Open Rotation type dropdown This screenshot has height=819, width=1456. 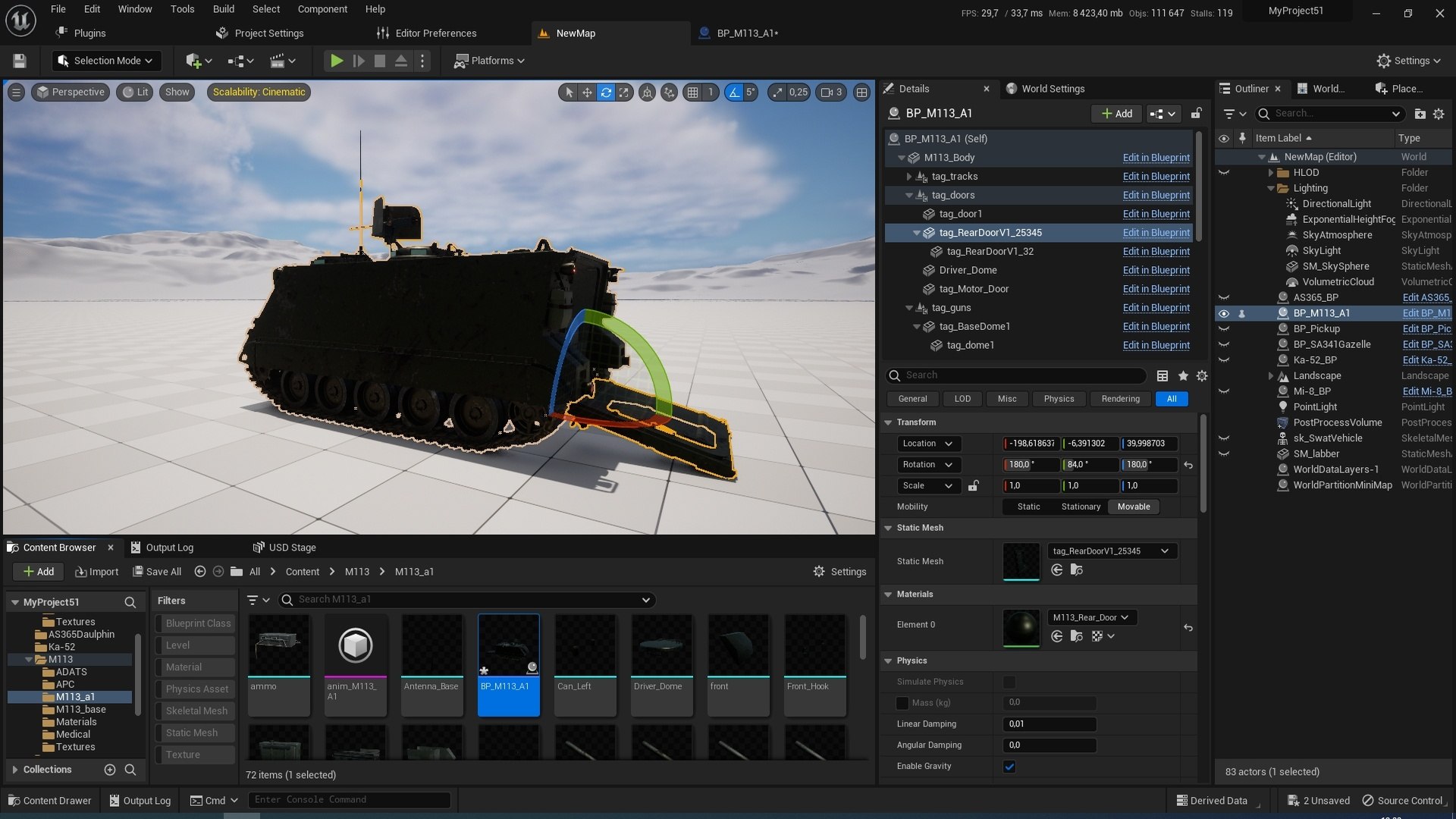pyautogui.click(x=928, y=465)
